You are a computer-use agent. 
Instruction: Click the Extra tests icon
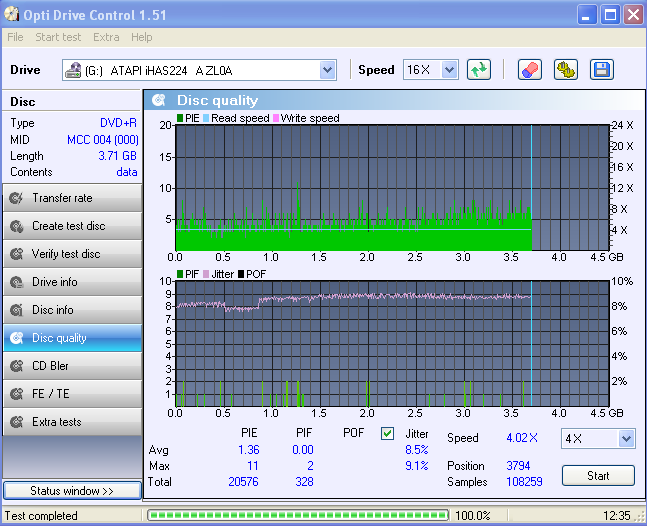[17, 422]
